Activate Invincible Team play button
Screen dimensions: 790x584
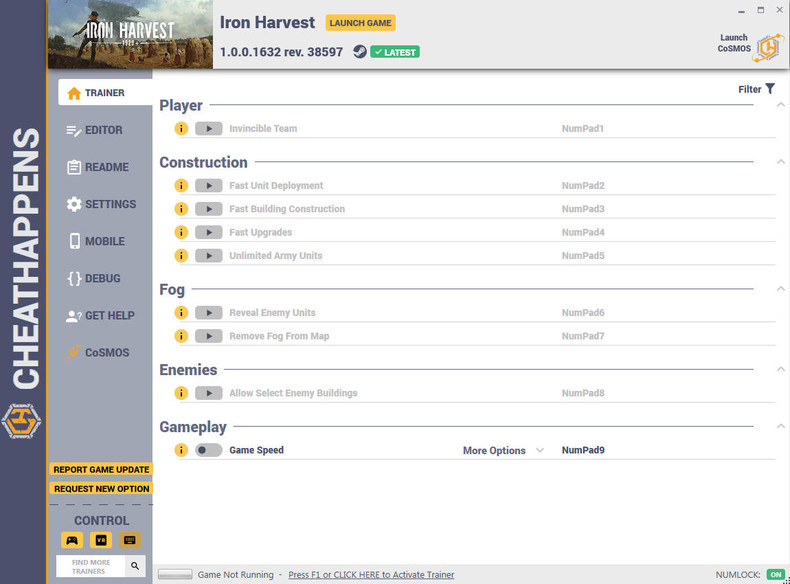pos(209,128)
